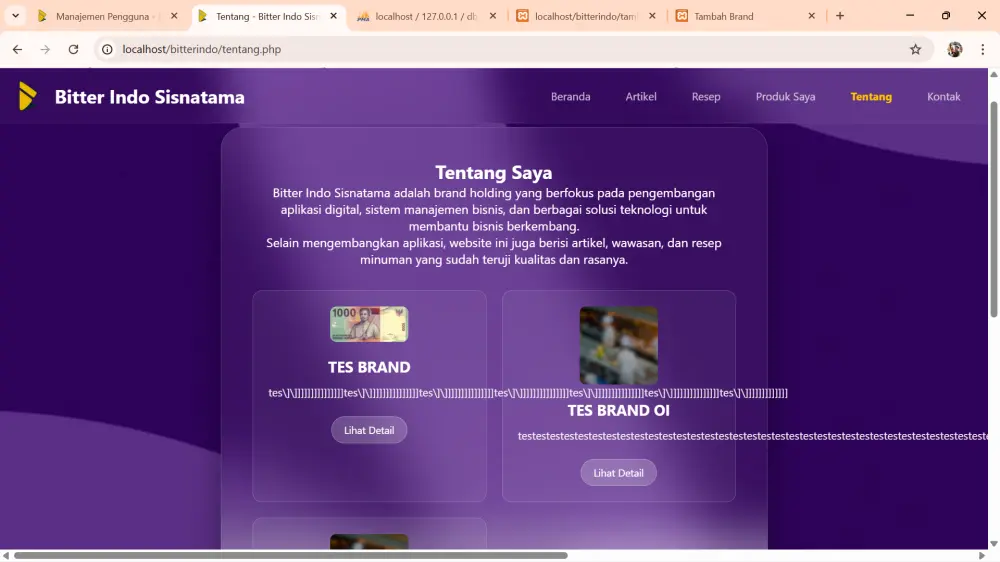1000x562 pixels.
Task: Open the Beranda navigation link
Action: [570, 97]
